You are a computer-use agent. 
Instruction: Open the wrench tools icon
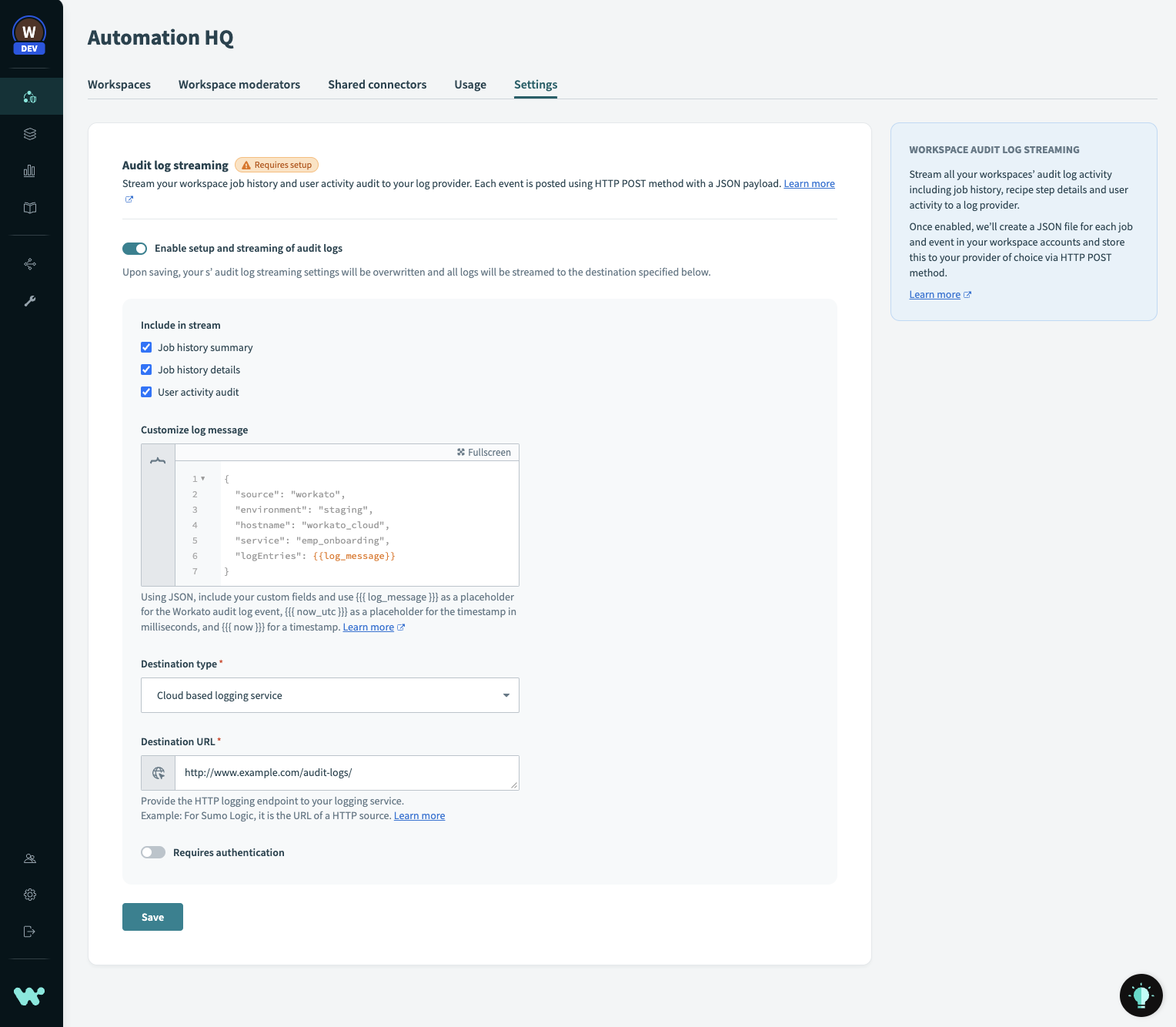coord(30,301)
